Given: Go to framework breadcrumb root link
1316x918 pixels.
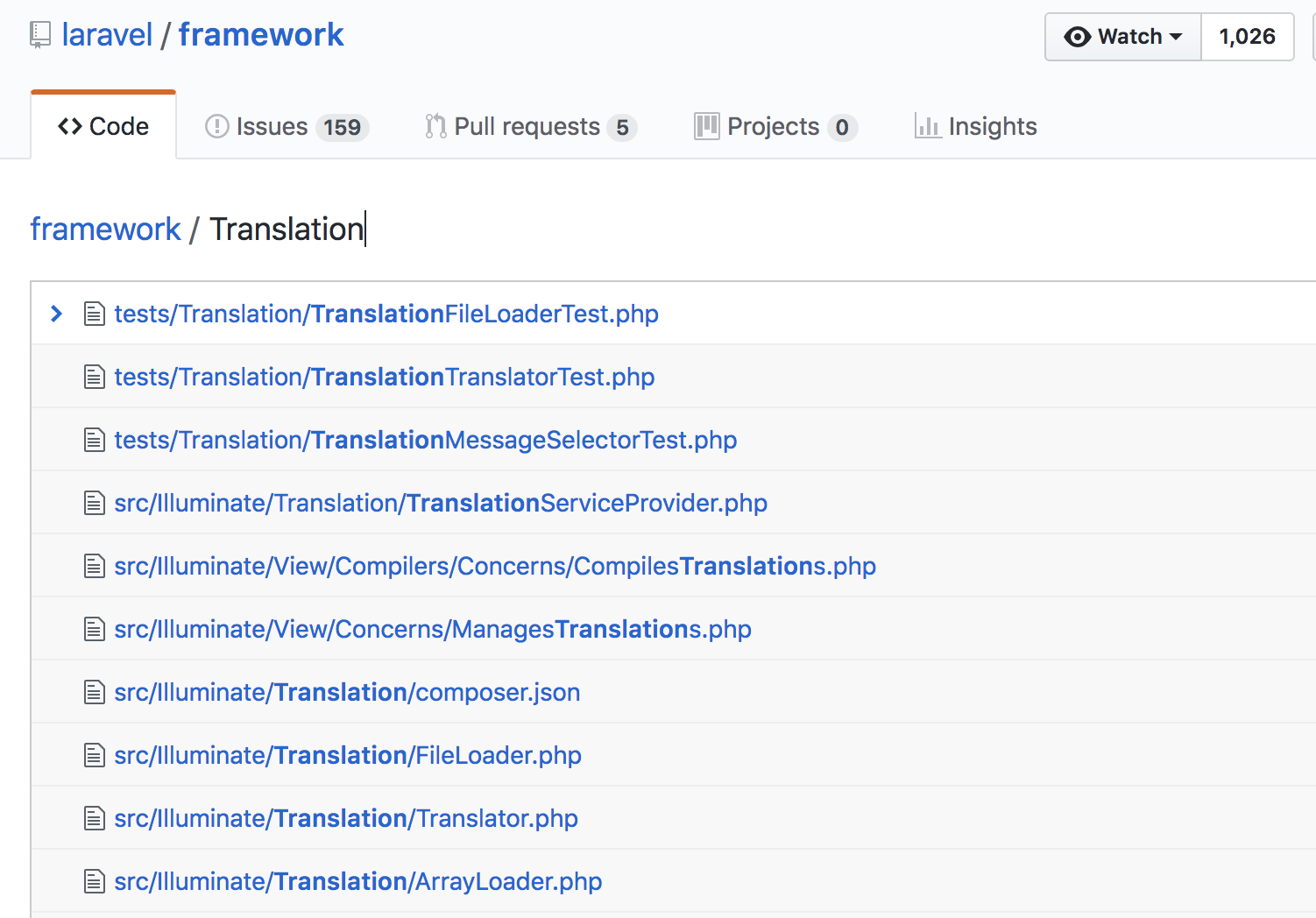Looking at the screenshot, I should coord(105,229).
